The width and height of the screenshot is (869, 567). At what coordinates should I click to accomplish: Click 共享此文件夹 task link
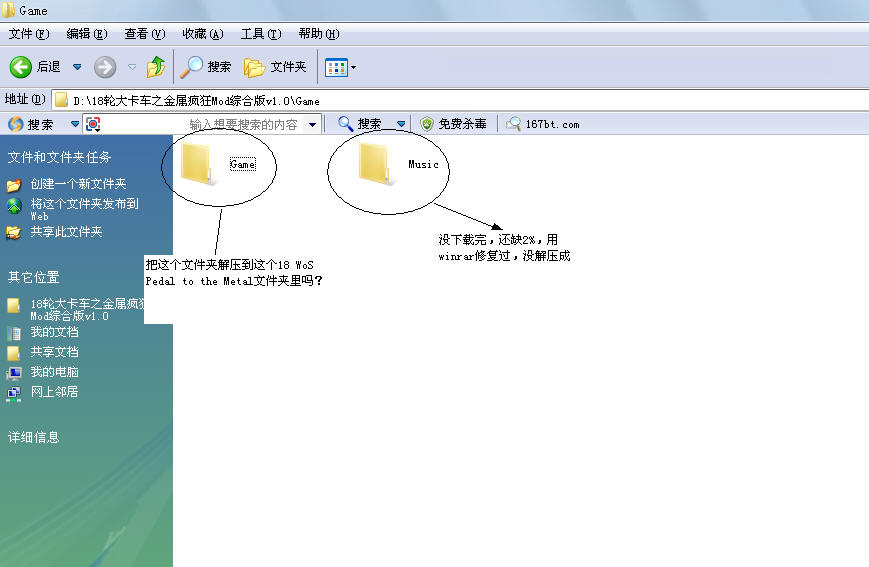pyautogui.click(x=67, y=232)
